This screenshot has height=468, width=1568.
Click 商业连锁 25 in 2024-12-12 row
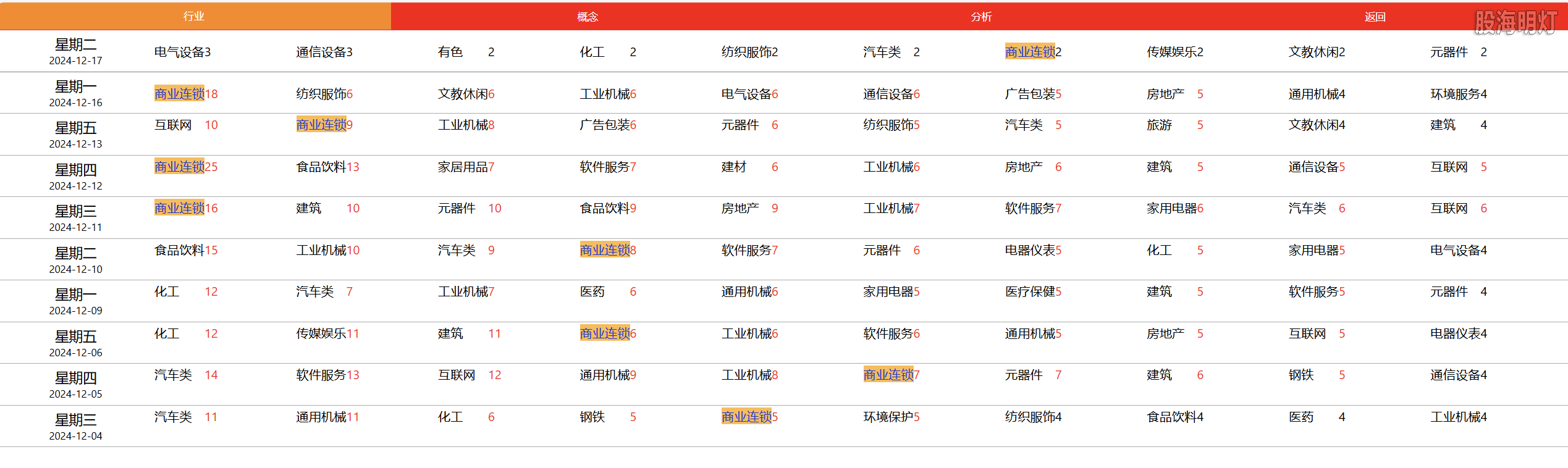click(x=186, y=167)
